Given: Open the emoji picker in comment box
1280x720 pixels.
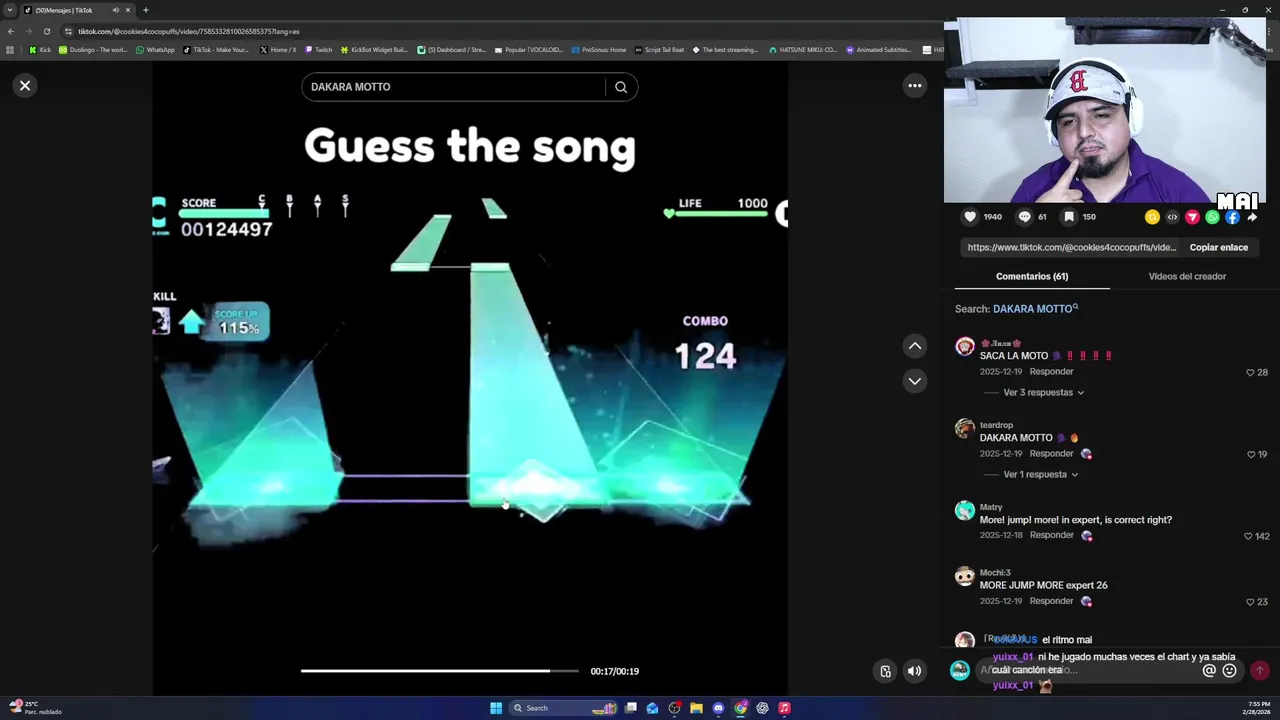Looking at the screenshot, I should [1229, 671].
